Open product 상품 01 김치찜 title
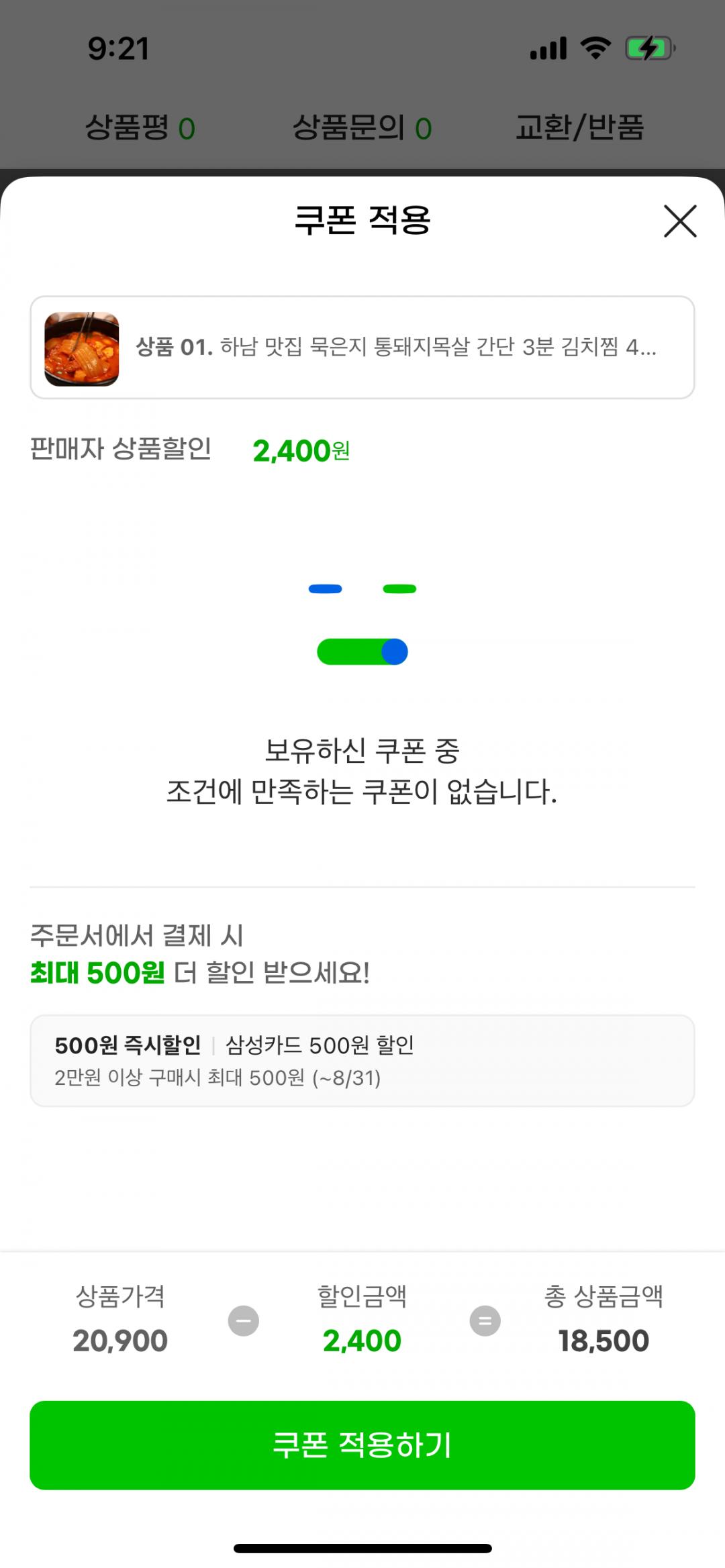Image resolution: width=725 pixels, height=1568 pixels. point(396,347)
